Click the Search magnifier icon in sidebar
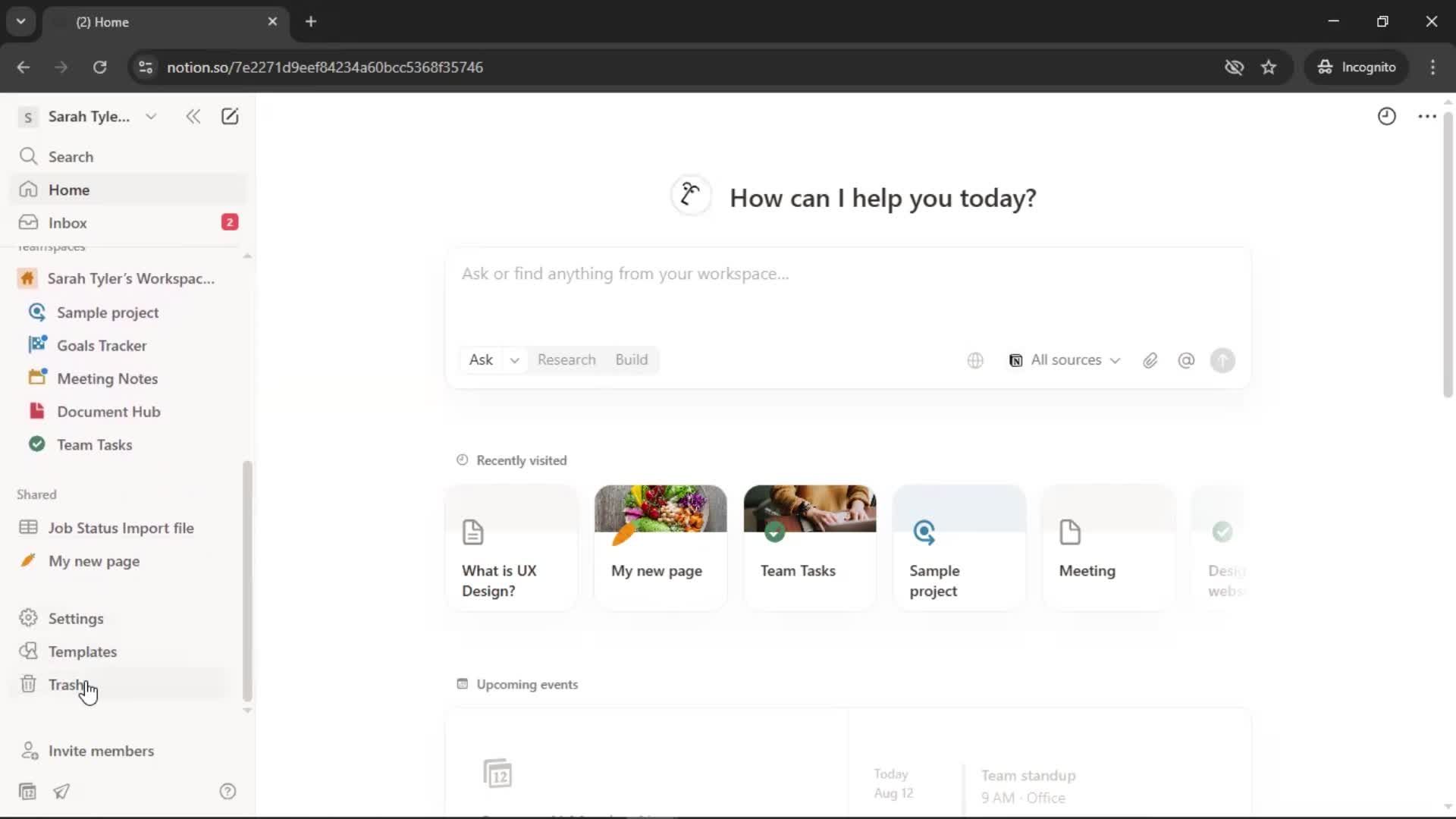The height and width of the screenshot is (819, 1456). click(x=28, y=156)
